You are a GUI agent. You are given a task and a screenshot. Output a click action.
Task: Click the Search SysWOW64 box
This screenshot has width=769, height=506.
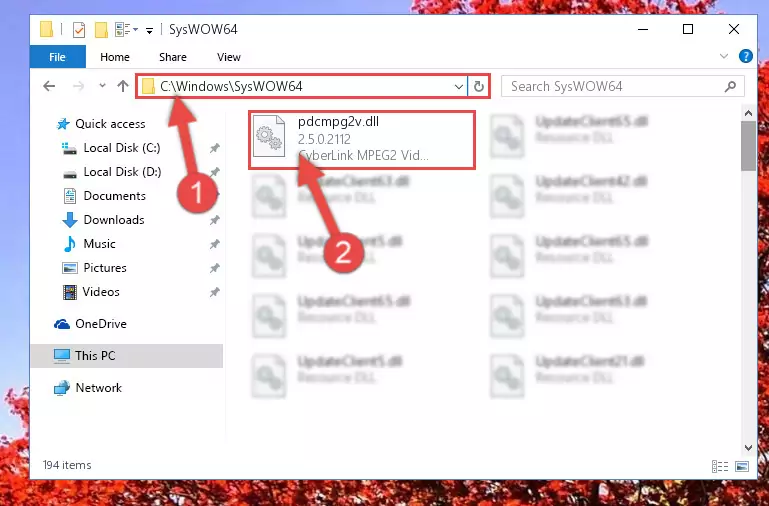pyautogui.click(x=623, y=86)
